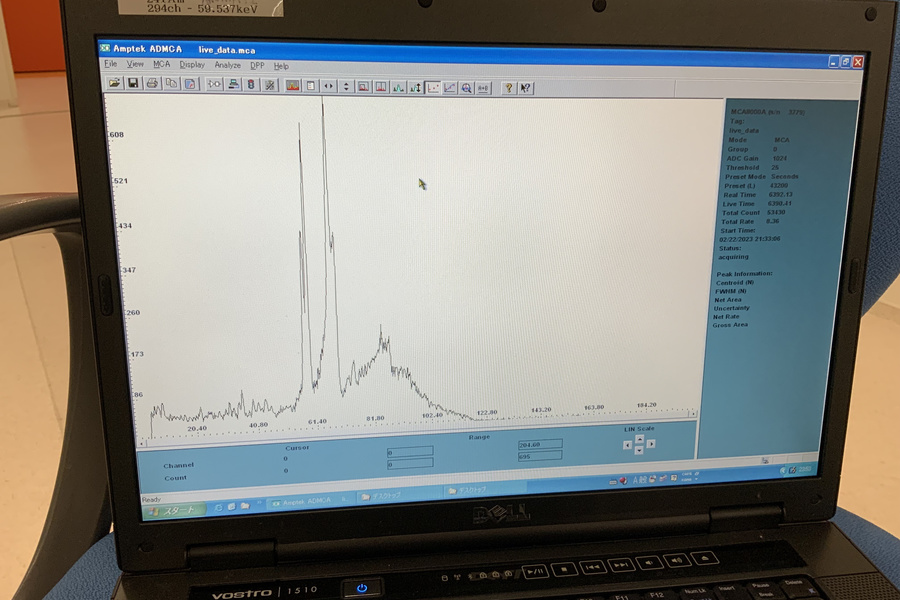Click the Windows Start button
900x600 pixels.
(x=174, y=509)
